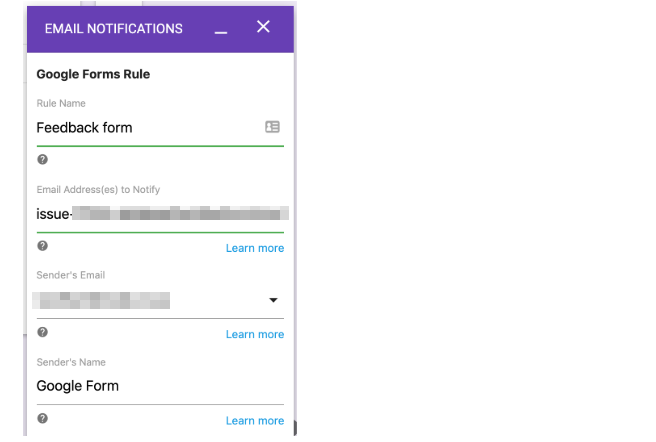
Task: Close the Email Notifications panel
Action: (263, 27)
